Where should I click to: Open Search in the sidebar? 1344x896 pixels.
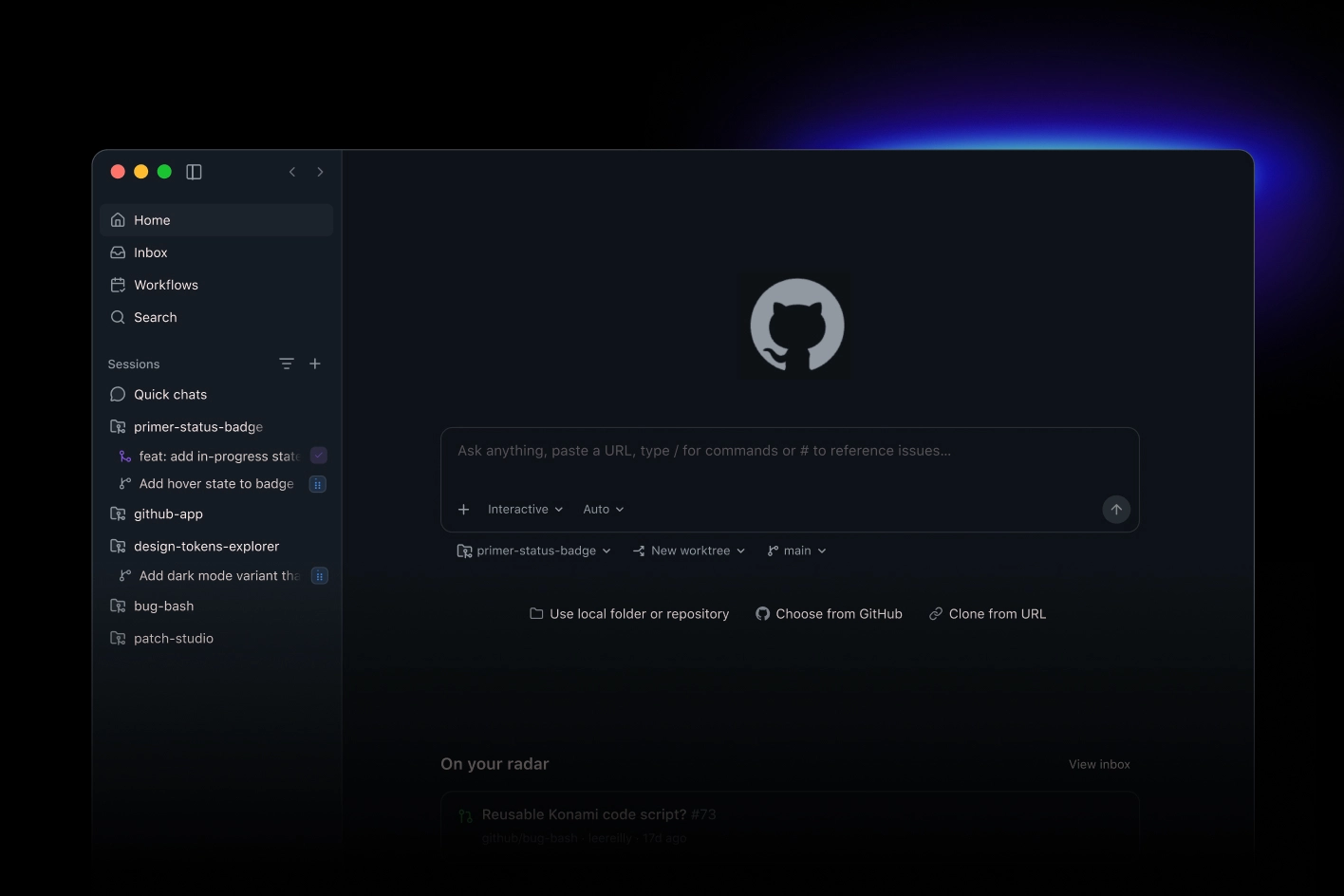[216, 317]
